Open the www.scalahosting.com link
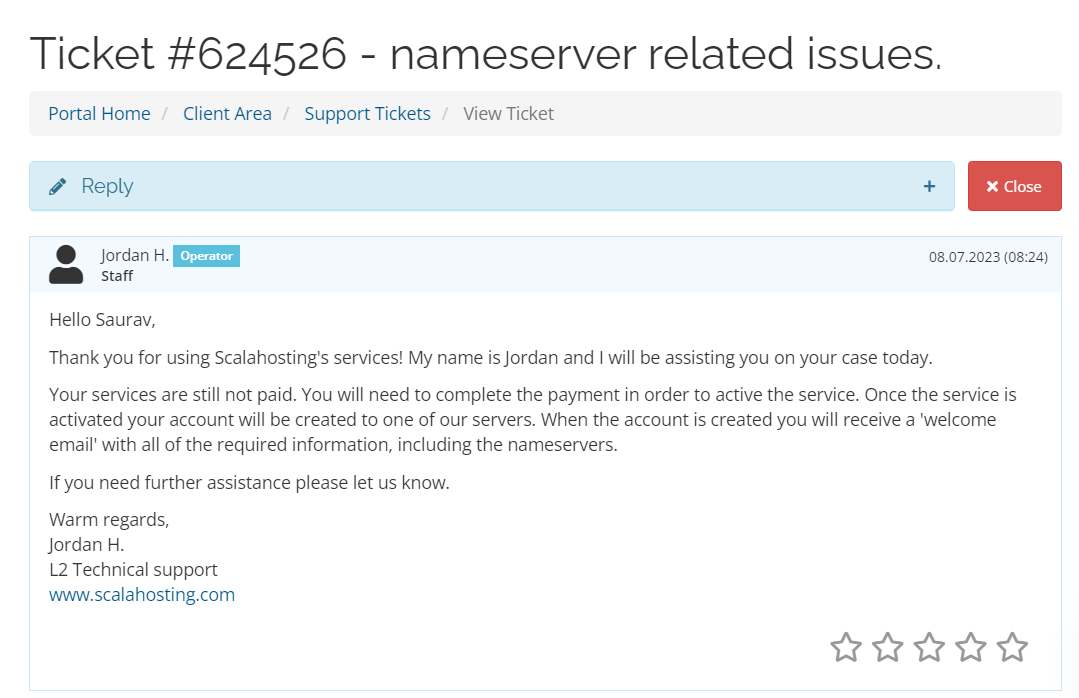The width and height of the screenshot is (1079, 698). point(142,595)
